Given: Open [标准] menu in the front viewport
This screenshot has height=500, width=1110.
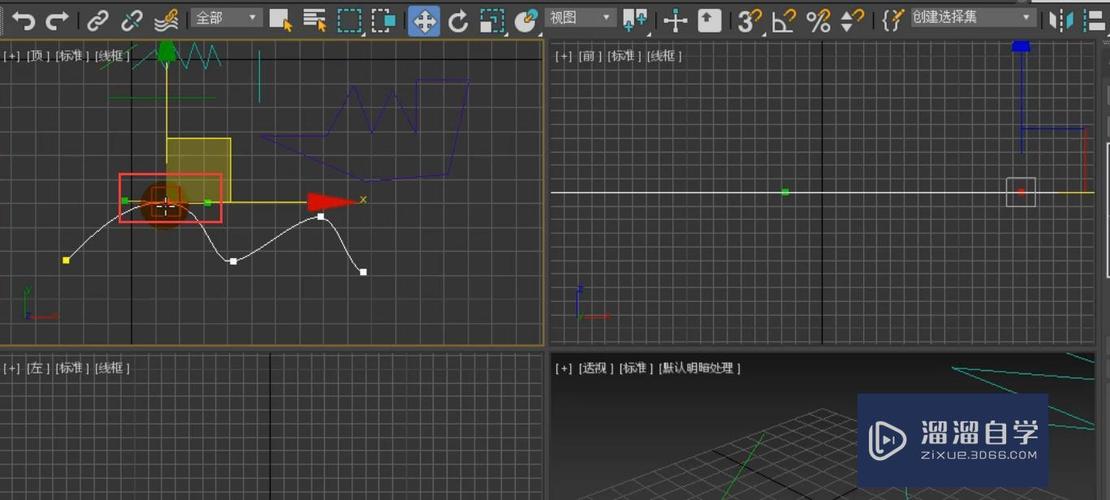Looking at the screenshot, I should (624, 56).
